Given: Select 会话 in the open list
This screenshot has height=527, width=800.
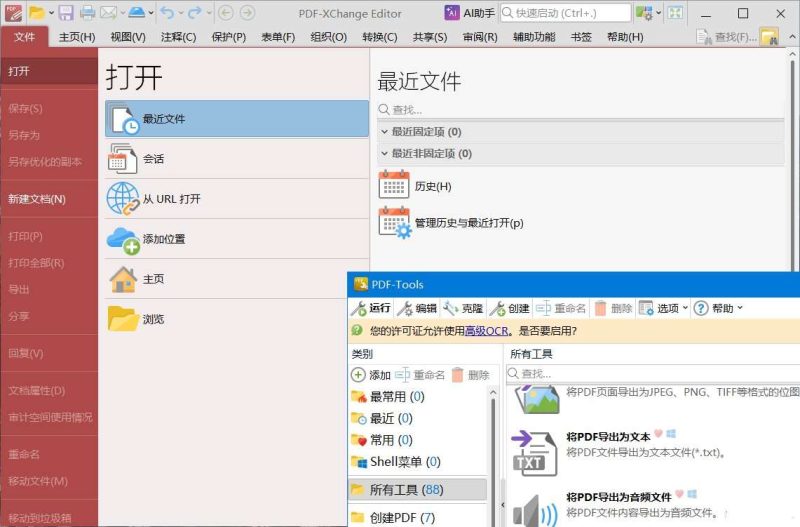Looking at the screenshot, I should pos(237,159).
